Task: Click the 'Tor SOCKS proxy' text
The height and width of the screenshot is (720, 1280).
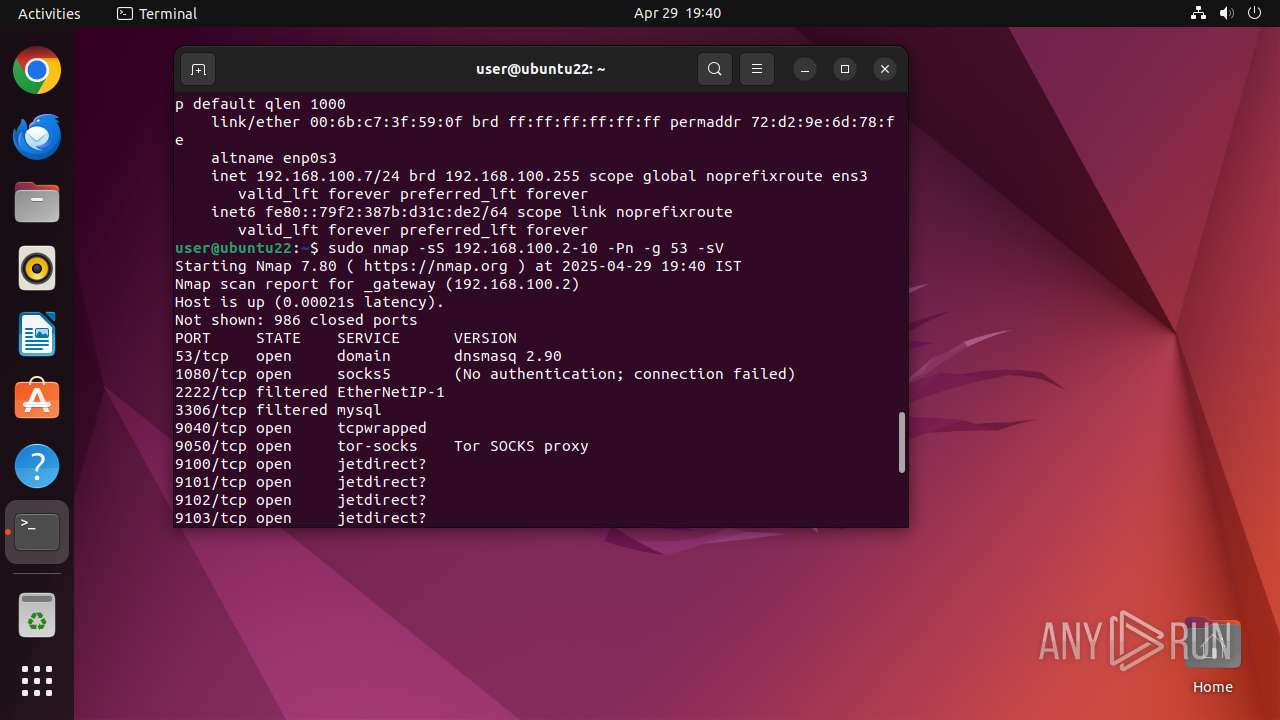Action: tap(521, 446)
